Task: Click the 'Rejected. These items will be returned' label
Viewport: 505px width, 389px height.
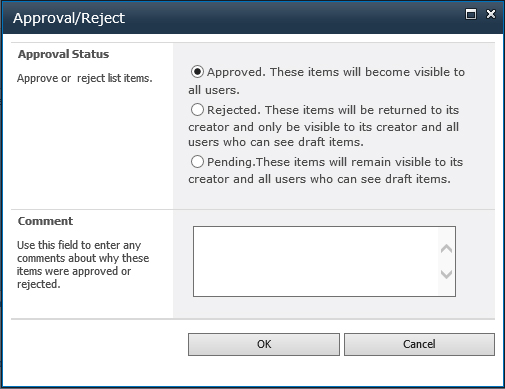Action: [x=324, y=126]
